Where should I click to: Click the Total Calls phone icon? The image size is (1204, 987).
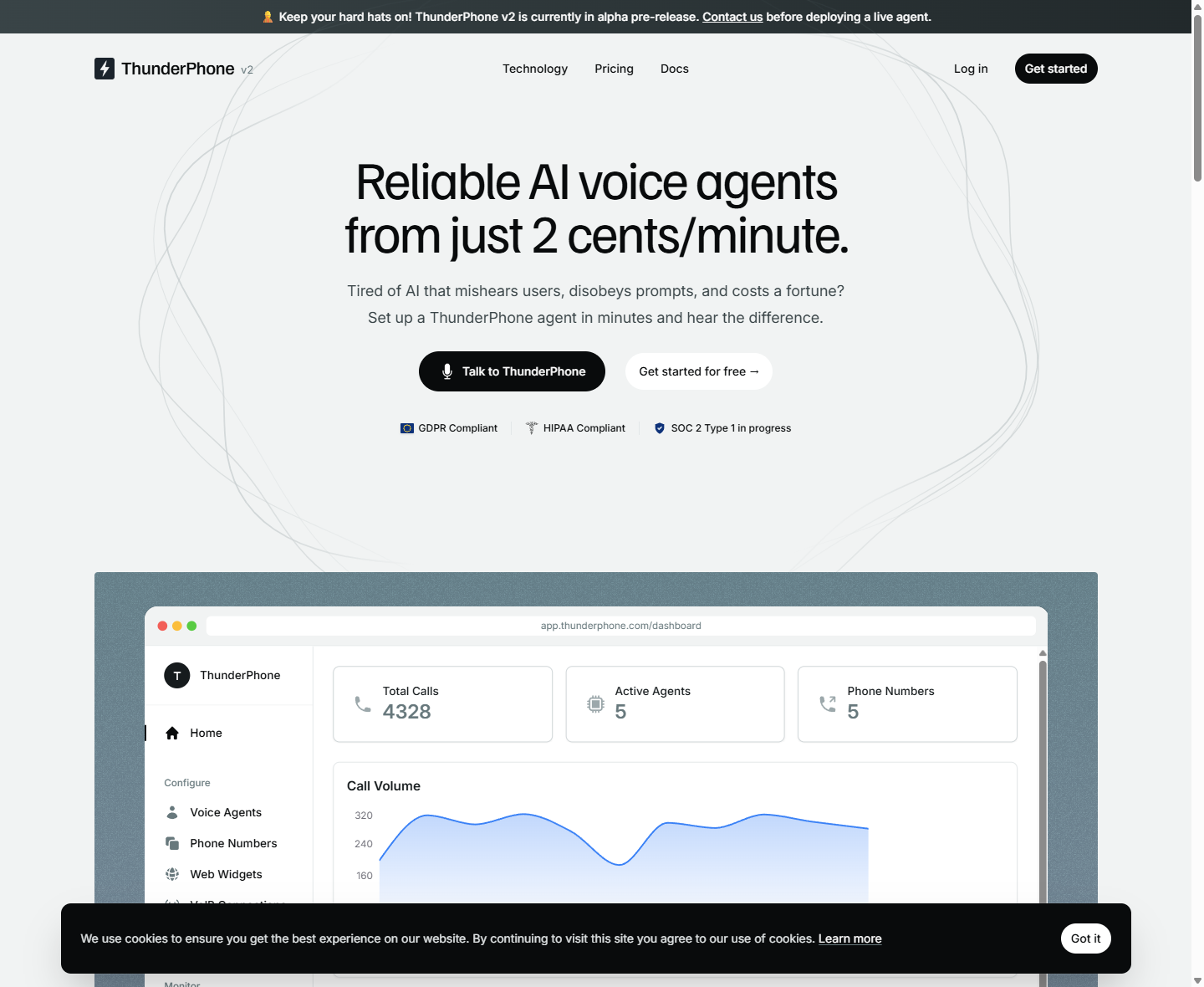363,704
